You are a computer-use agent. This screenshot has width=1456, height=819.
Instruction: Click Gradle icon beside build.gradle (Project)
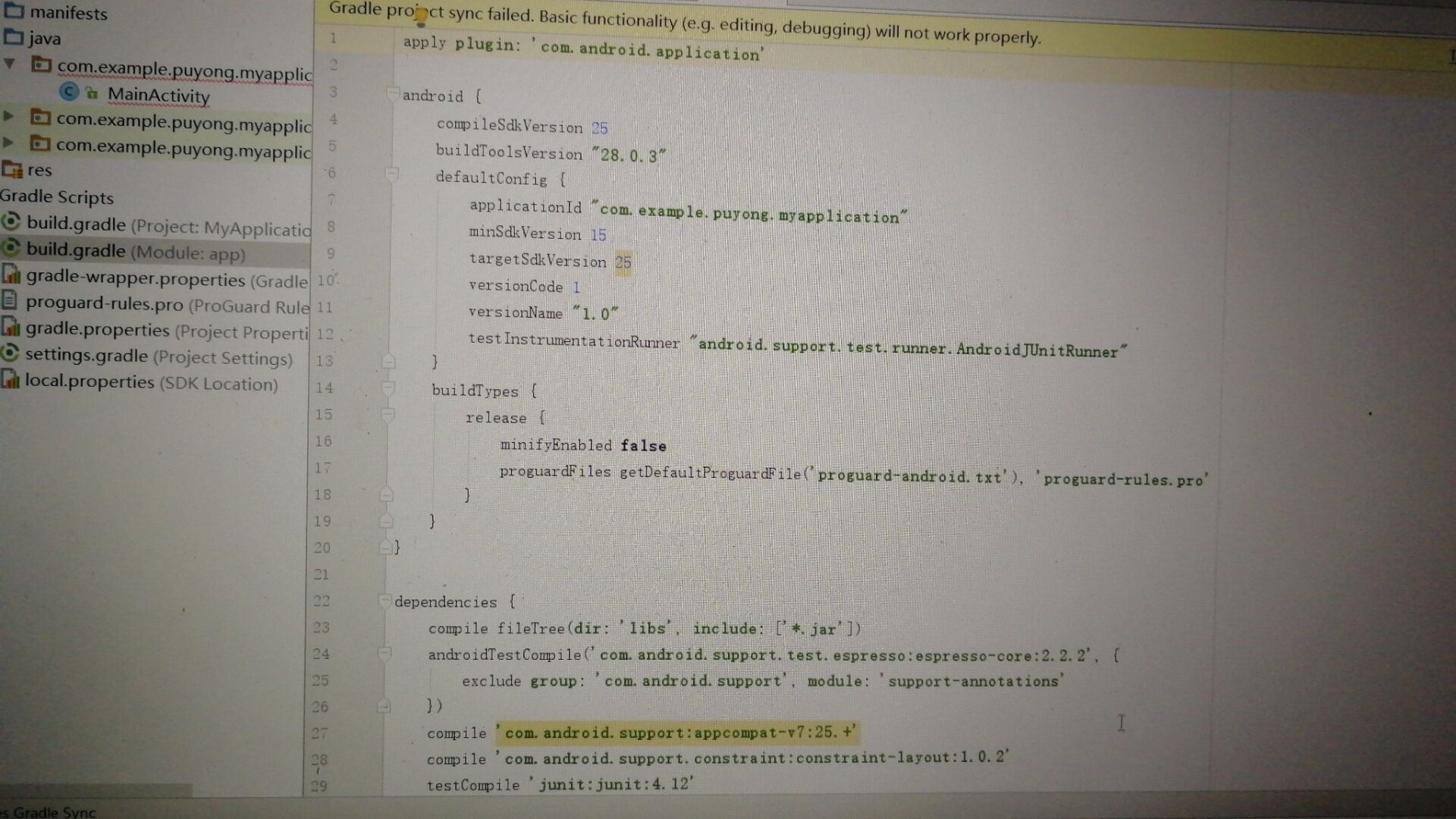point(11,222)
